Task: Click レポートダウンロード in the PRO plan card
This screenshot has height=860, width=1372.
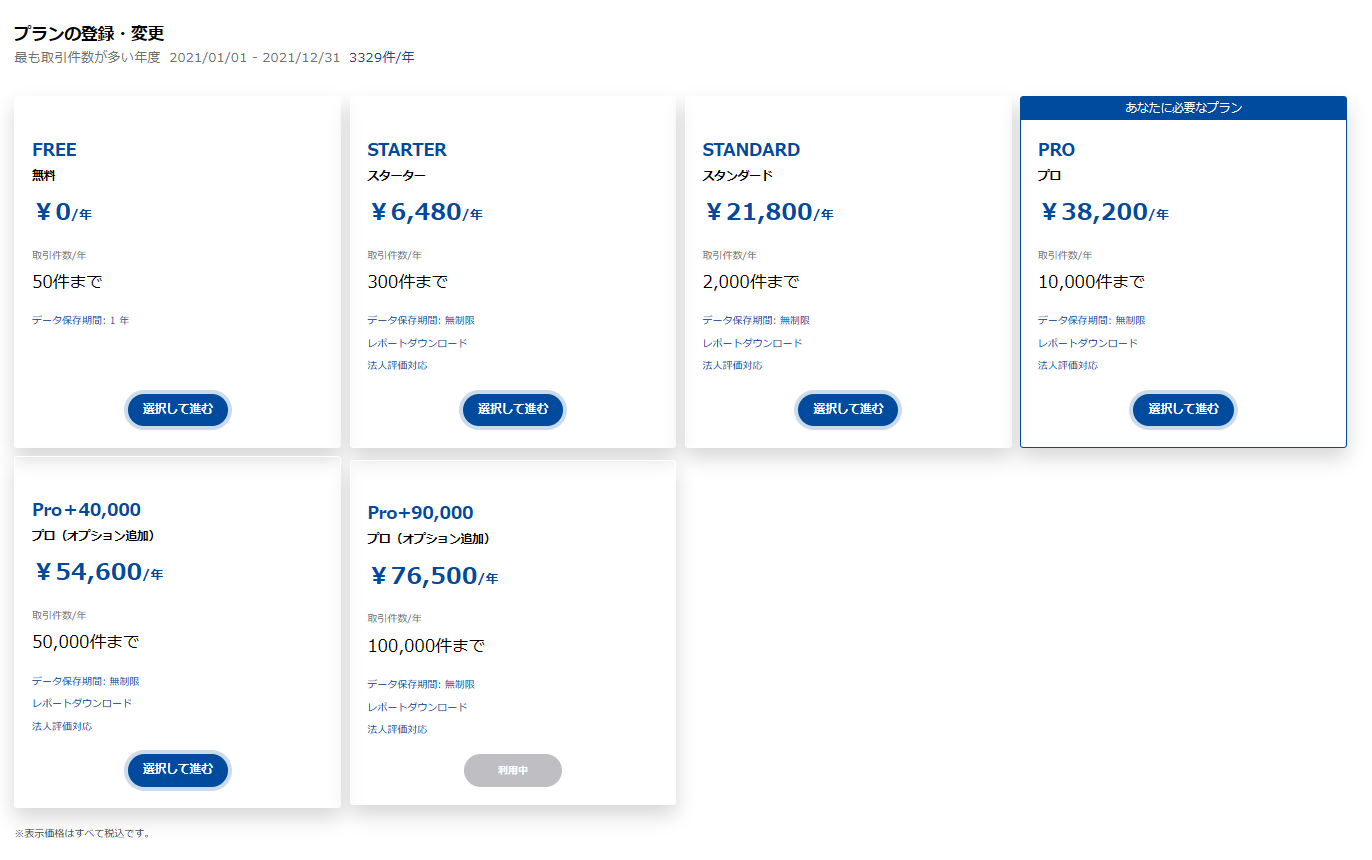Action: [1089, 342]
